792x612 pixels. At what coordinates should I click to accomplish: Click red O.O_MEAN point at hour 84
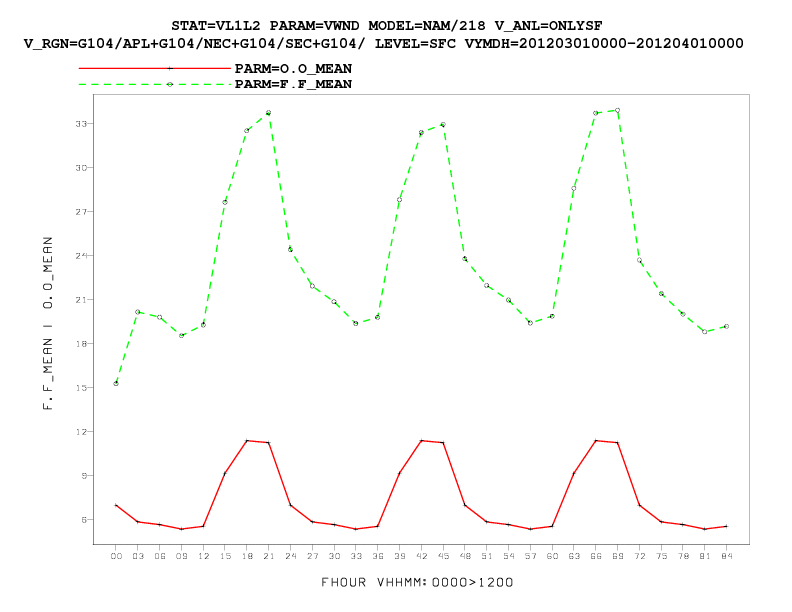coord(726,526)
